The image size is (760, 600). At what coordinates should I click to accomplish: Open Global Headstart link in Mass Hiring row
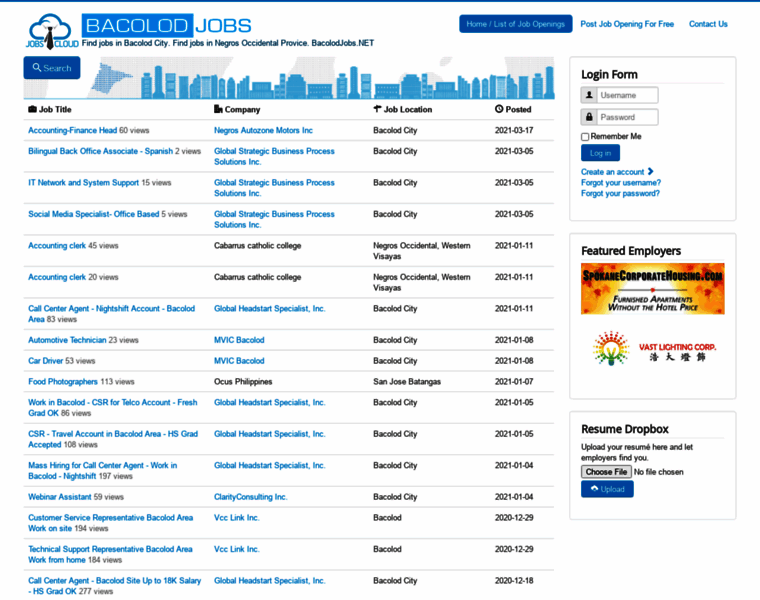click(269, 465)
